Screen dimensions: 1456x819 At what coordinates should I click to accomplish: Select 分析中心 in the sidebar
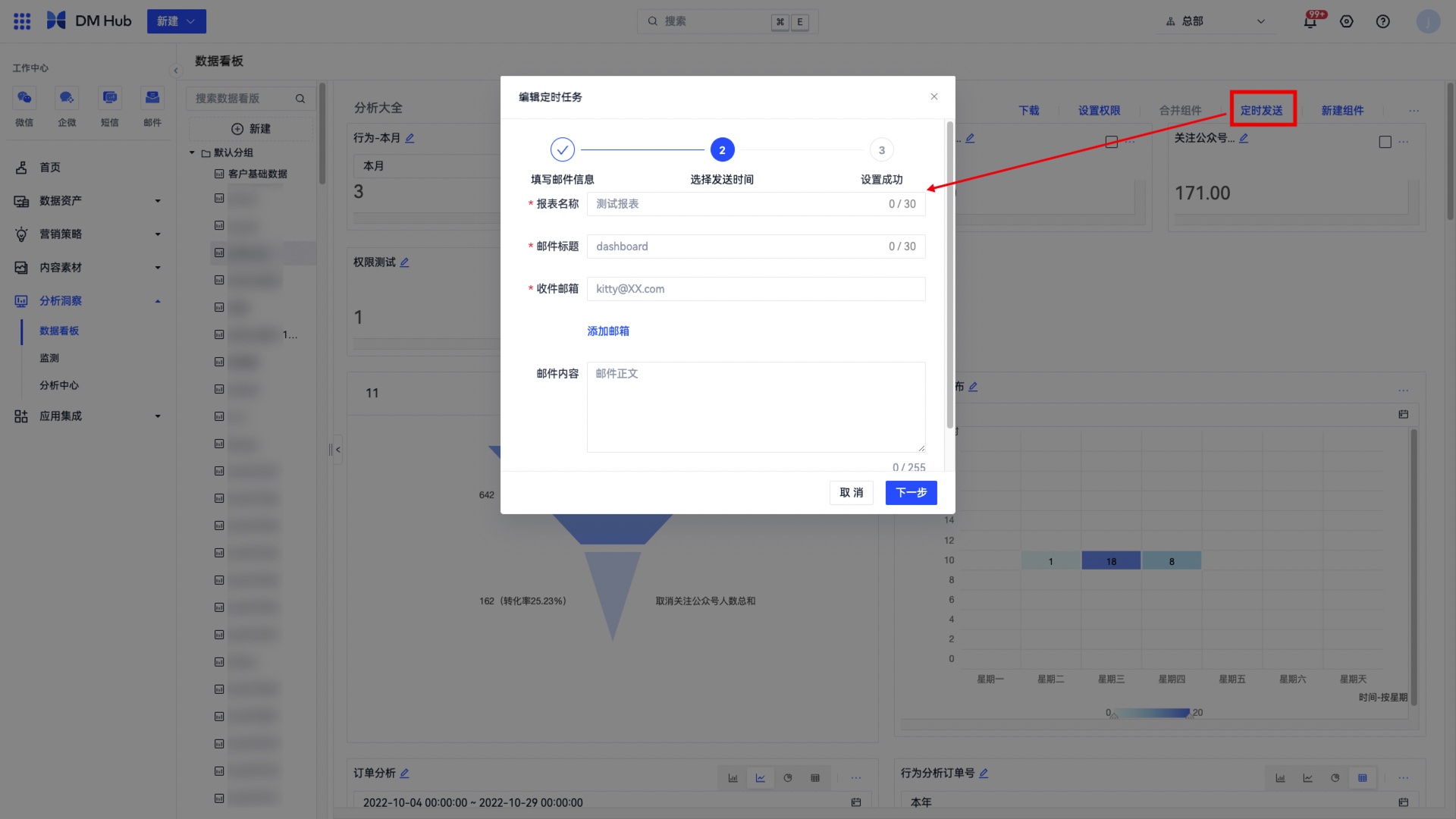coord(59,386)
